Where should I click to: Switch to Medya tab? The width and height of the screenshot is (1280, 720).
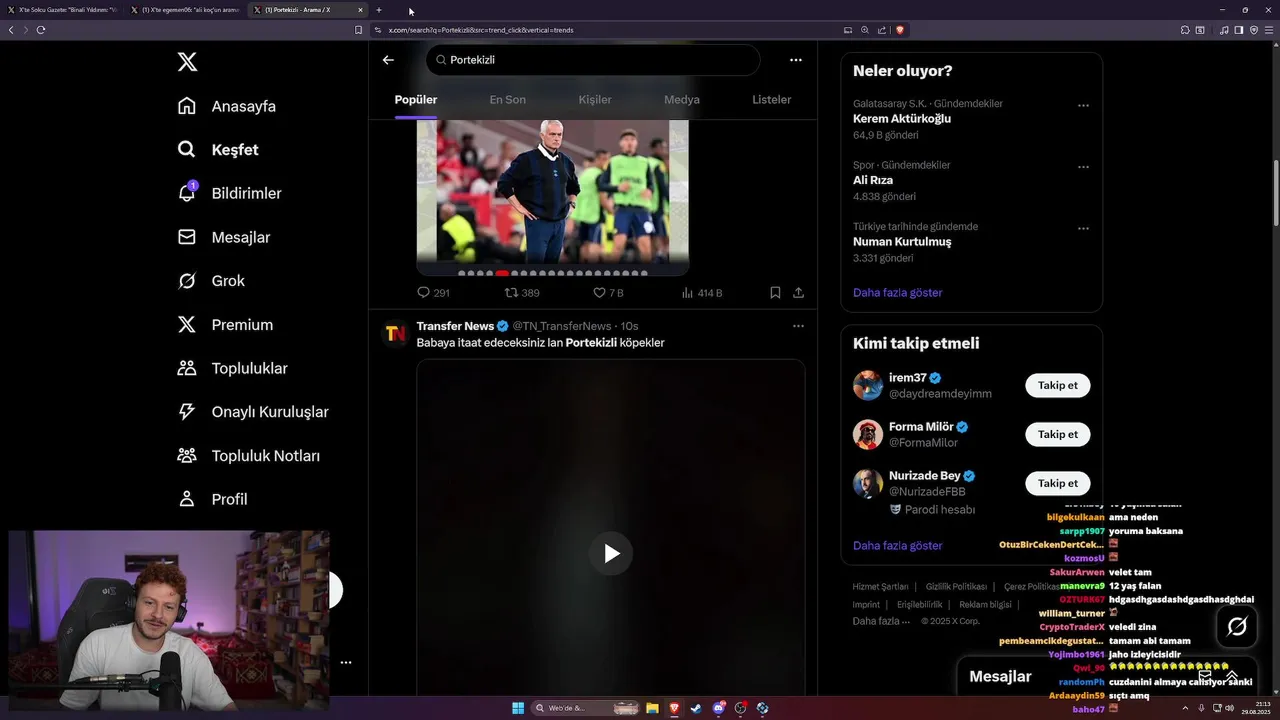pyautogui.click(x=682, y=100)
